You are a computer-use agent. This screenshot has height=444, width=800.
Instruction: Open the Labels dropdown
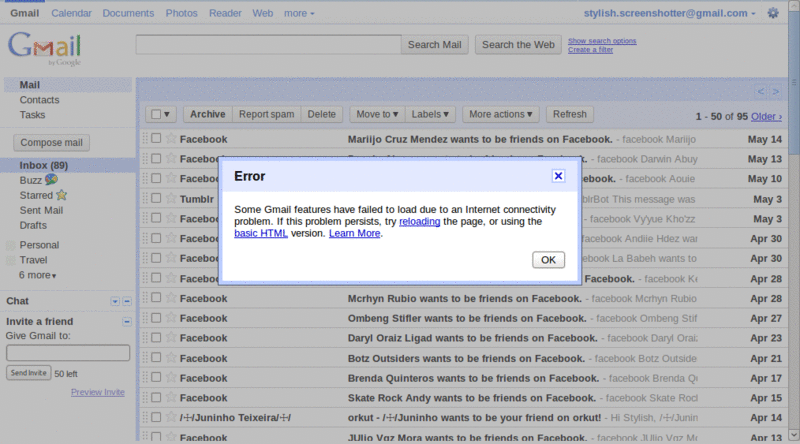click(430, 114)
